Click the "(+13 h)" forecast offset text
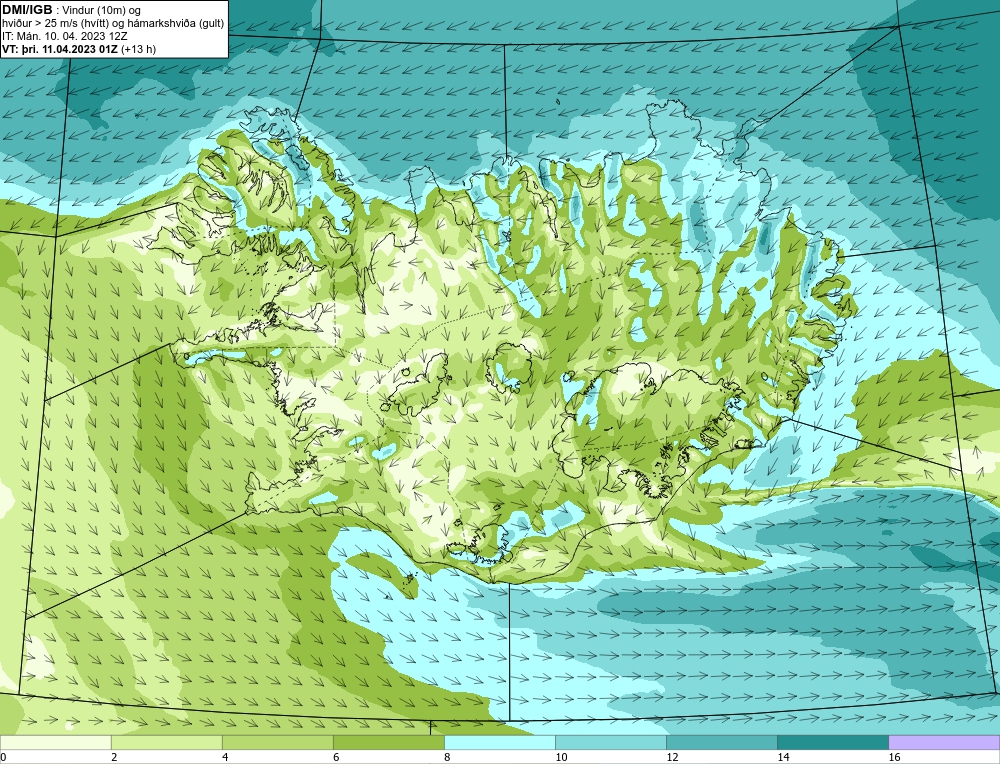This screenshot has height=764, width=1000. [x=138, y=49]
